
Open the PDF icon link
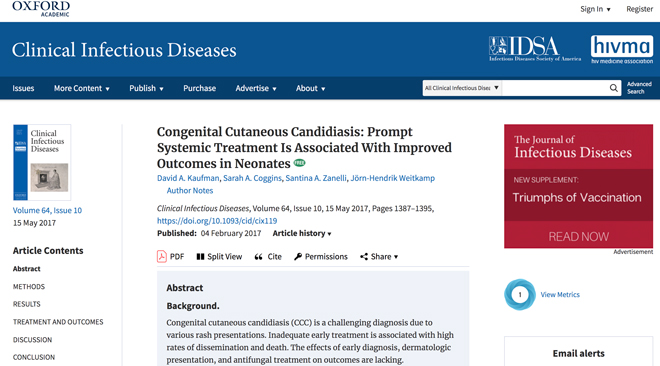pos(162,256)
